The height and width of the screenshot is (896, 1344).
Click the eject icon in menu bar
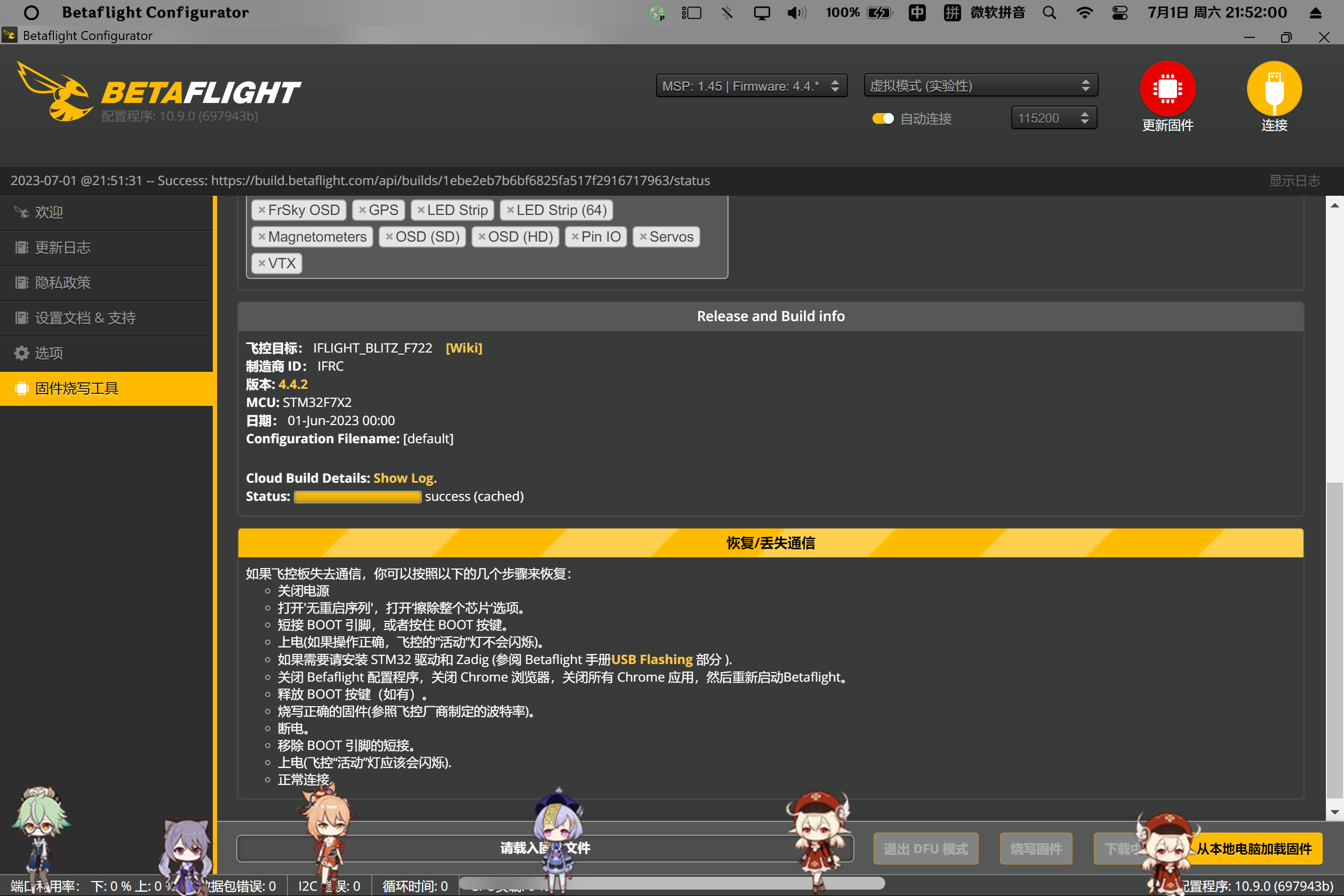pyautogui.click(x=1315, y=13)
